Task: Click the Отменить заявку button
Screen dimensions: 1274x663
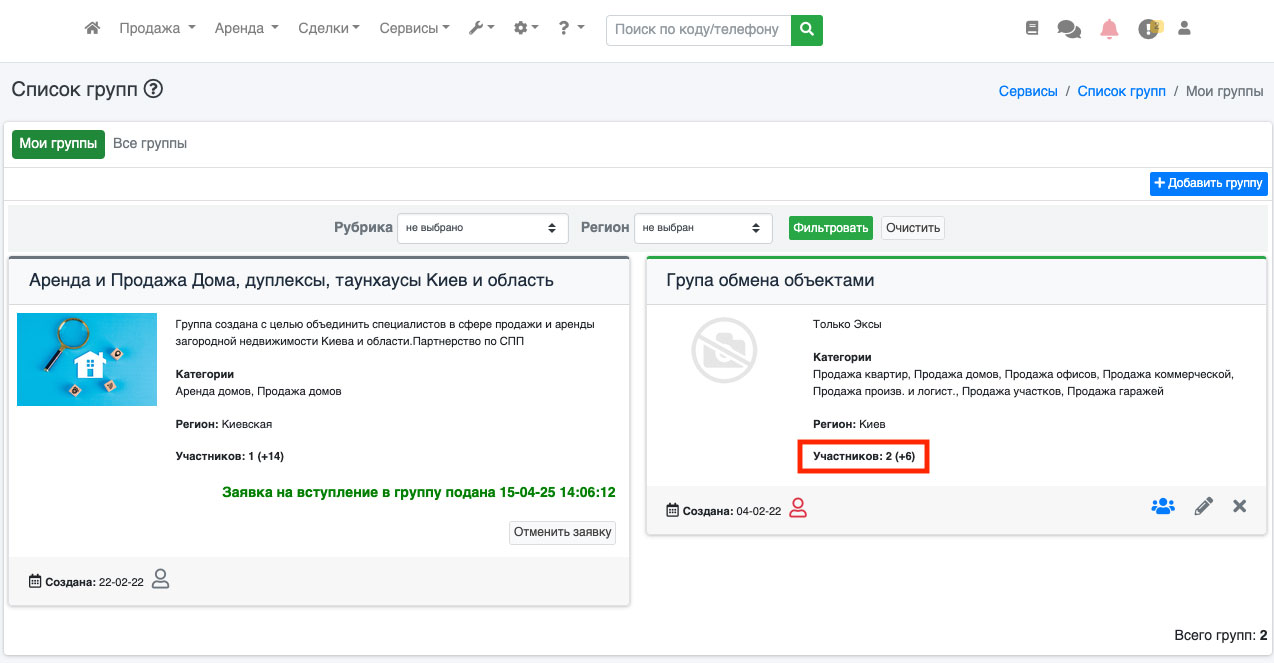Action: coord(562,532)
